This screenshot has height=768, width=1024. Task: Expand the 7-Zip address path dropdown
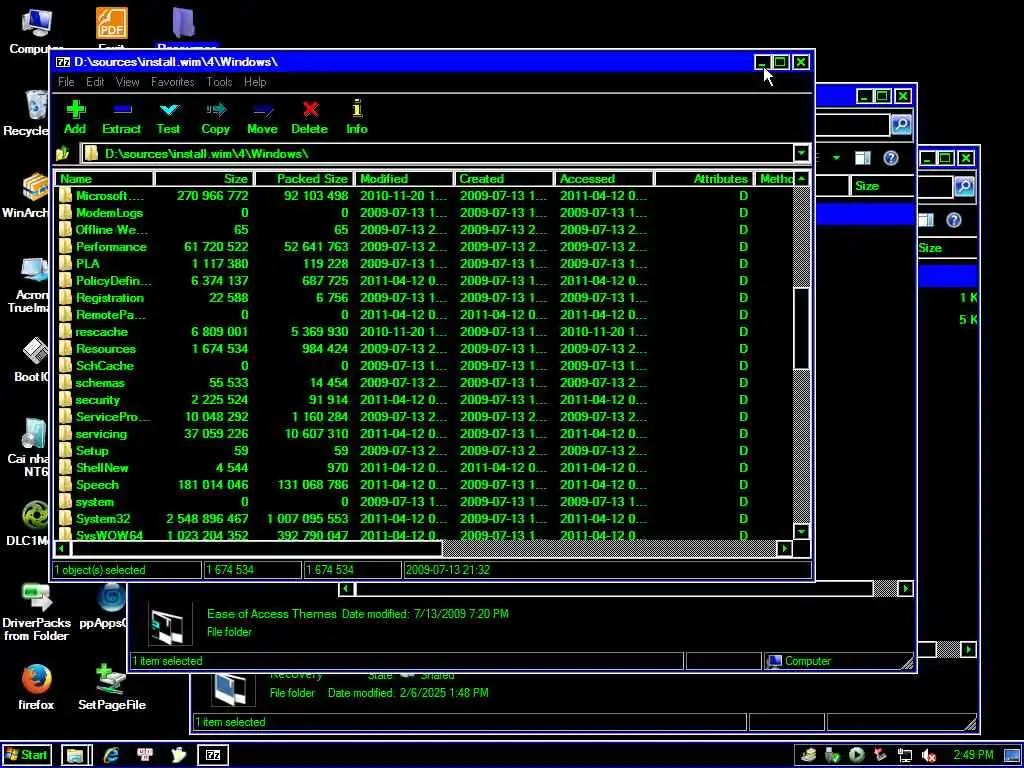point(801,153)
